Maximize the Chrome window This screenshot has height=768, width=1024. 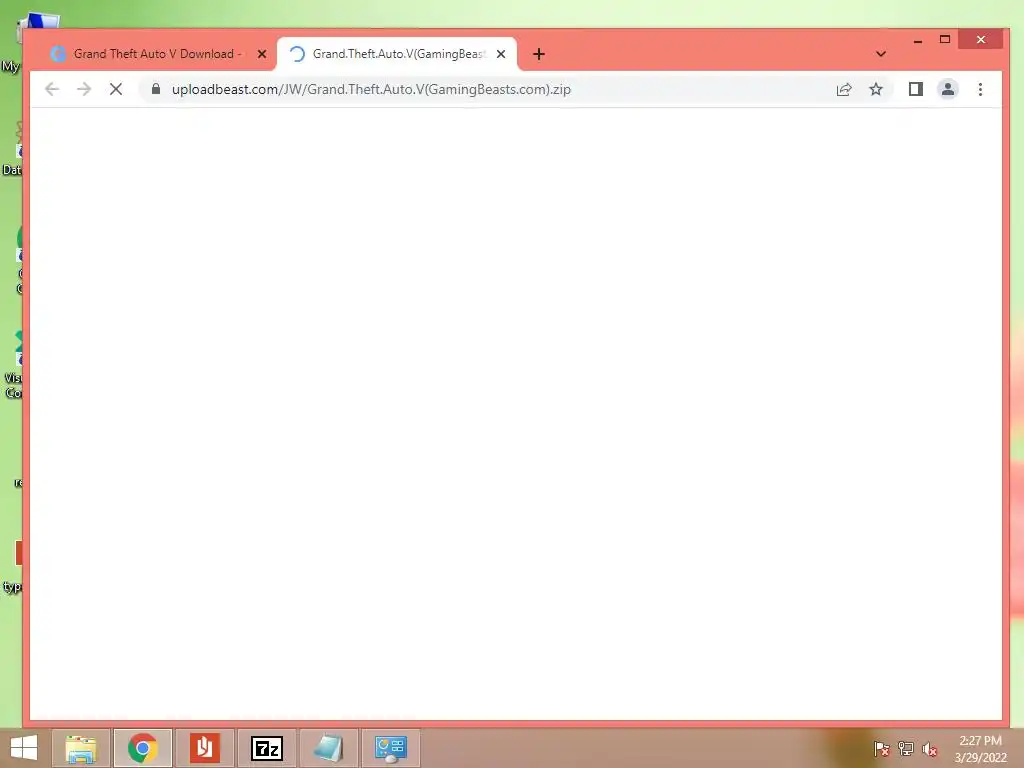(944, 40)
